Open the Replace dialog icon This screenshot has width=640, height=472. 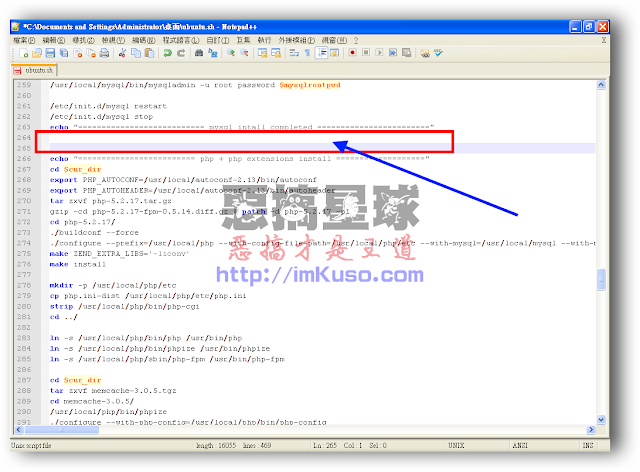tap(213, 53)
